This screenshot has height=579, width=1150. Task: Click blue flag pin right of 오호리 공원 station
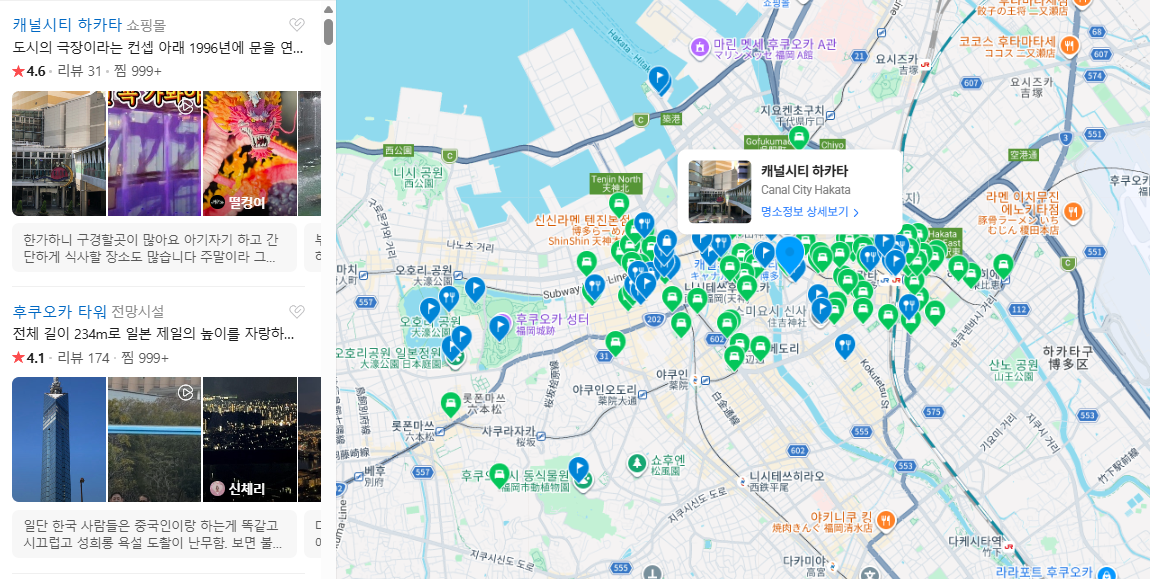[x=475, y=288]
